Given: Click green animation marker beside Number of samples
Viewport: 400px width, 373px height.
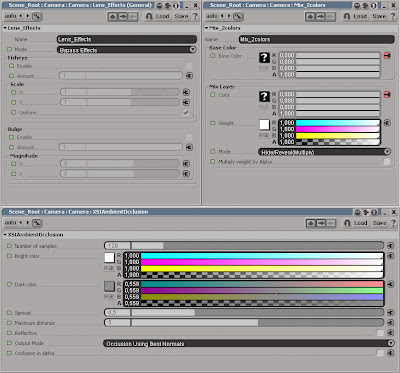Looking at the screenshot, I should coord(9,246).
